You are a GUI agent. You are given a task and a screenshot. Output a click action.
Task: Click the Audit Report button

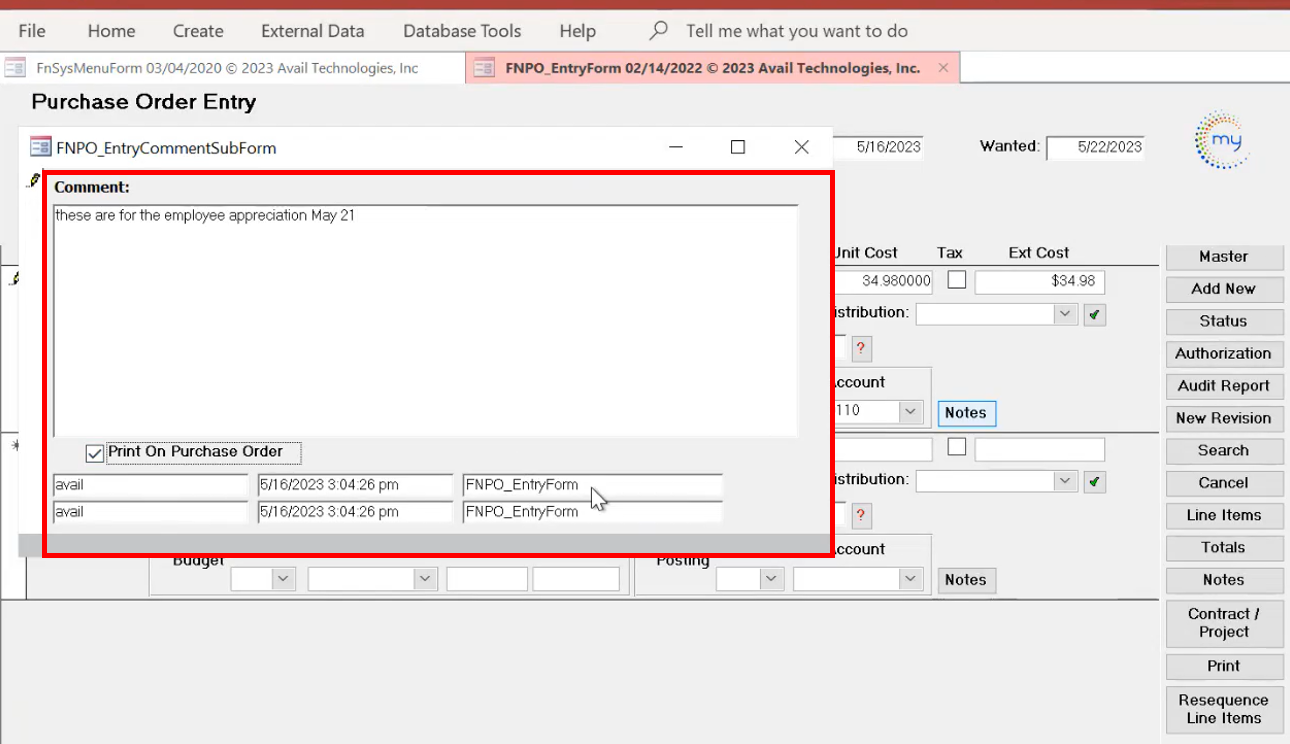(x=1223, y=386)
